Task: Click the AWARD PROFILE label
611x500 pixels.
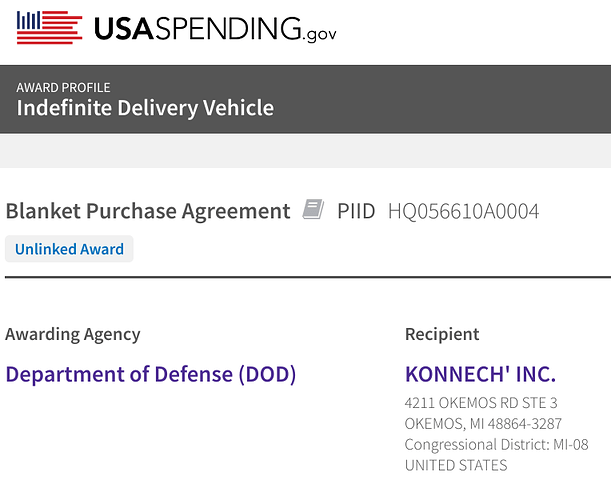Action: coord(63,87)
